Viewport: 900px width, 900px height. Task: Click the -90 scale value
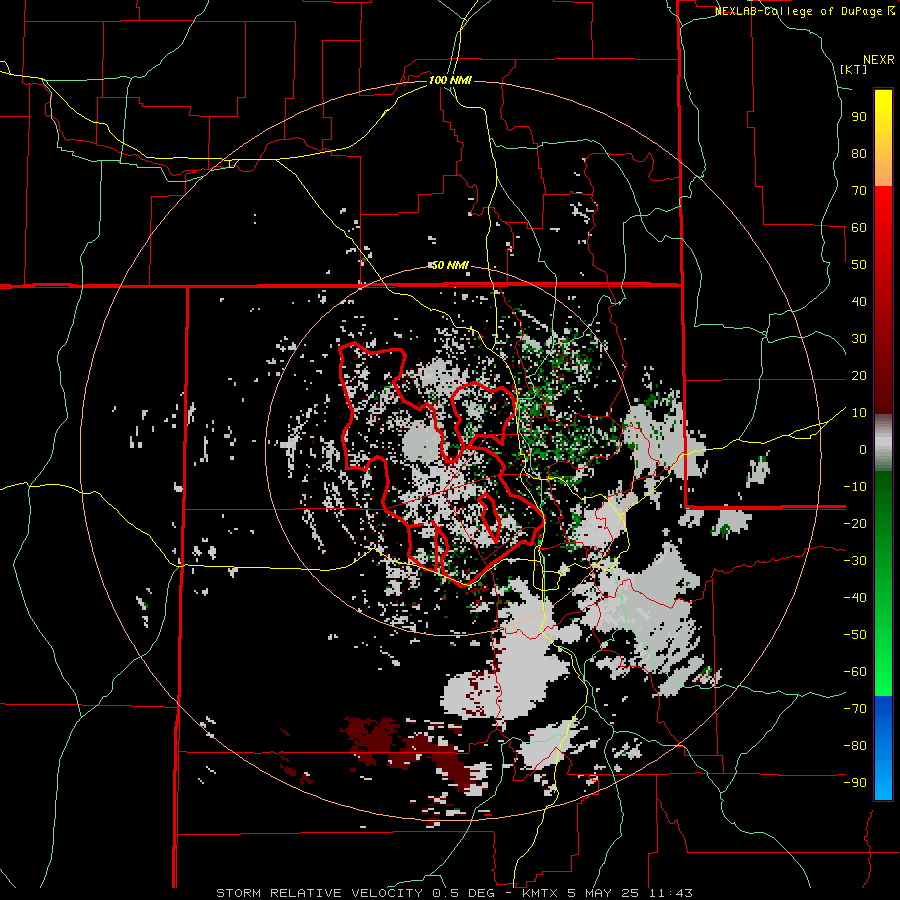pyautogui.click(x=855, y=783)
